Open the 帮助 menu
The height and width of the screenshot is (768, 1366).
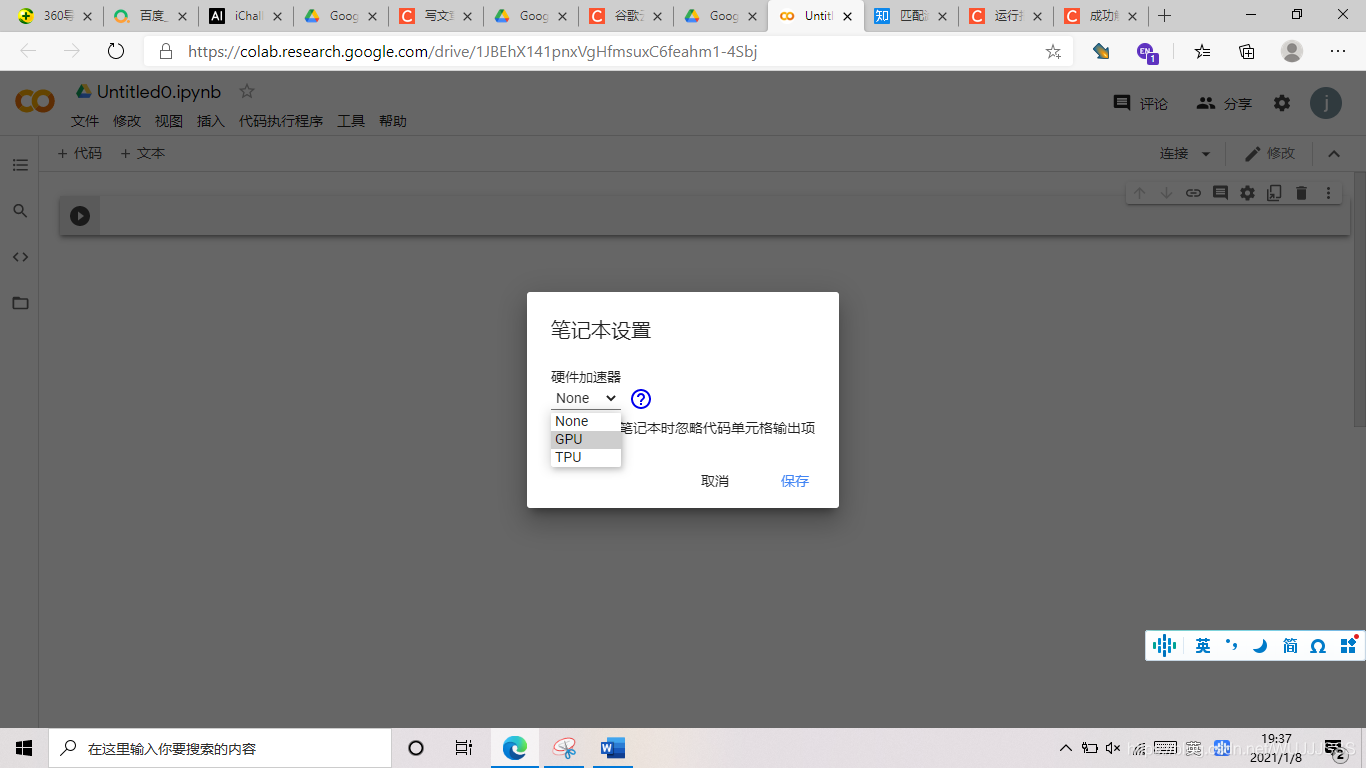[x=393, y=121]
